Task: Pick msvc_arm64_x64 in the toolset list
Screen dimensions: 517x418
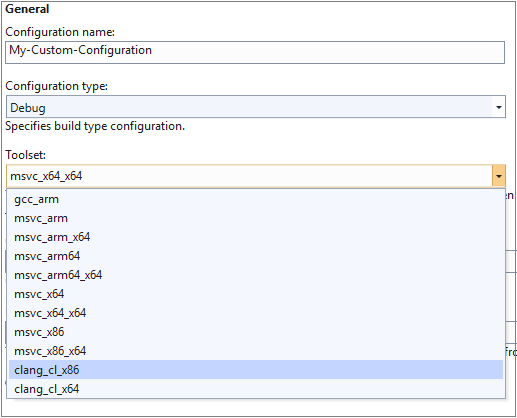Action: (x=256, y=275)
